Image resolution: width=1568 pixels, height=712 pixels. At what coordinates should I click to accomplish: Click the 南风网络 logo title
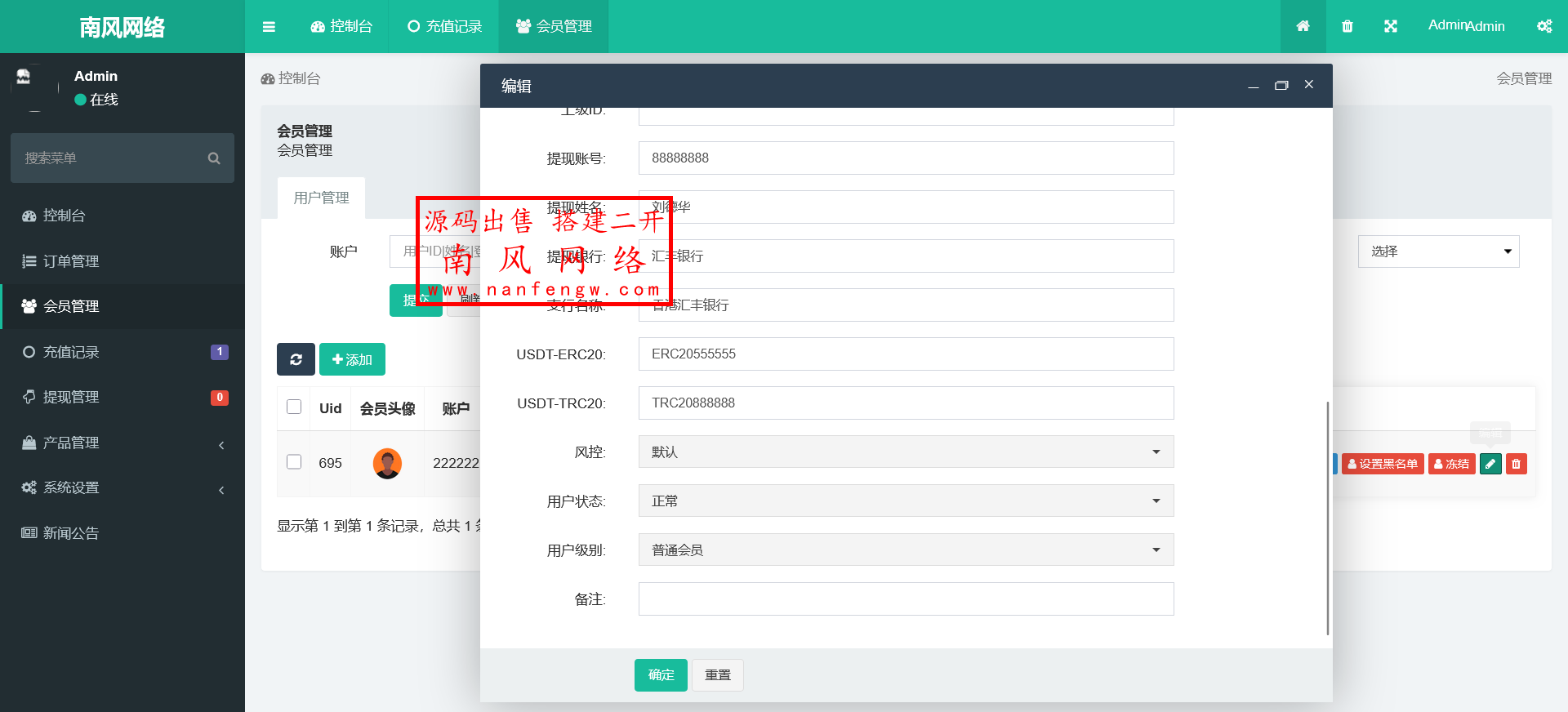pos(122,27)
